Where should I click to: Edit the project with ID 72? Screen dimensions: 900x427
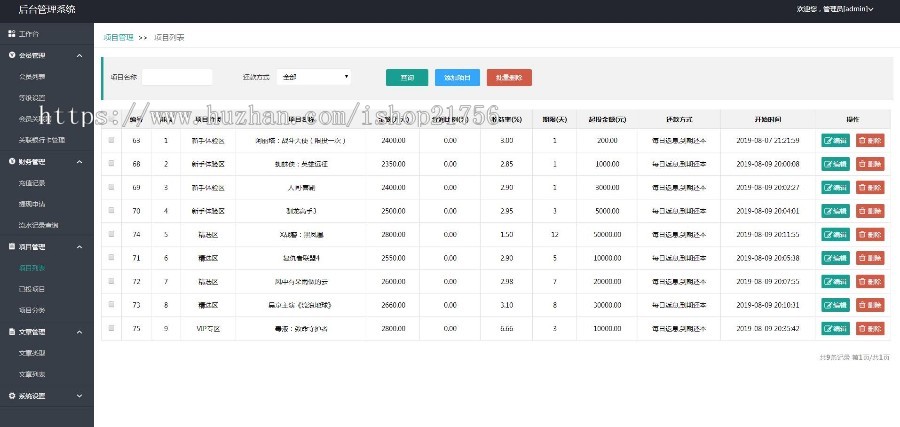click(x=836, y=281)
